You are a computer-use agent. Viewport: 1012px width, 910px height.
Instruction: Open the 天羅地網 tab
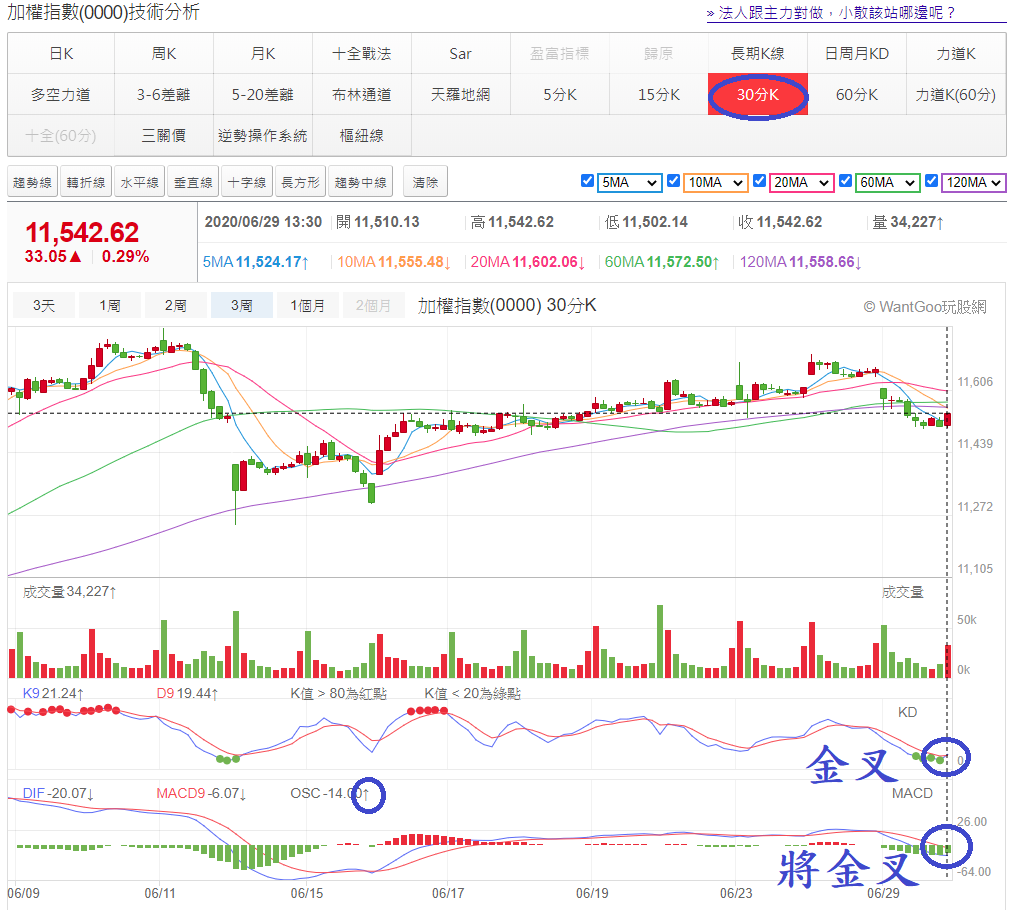pyautogui.click(x=460, y=95)
